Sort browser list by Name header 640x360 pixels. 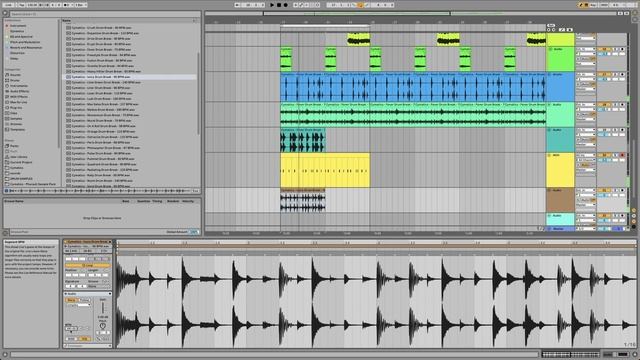(x=67, y=20)
